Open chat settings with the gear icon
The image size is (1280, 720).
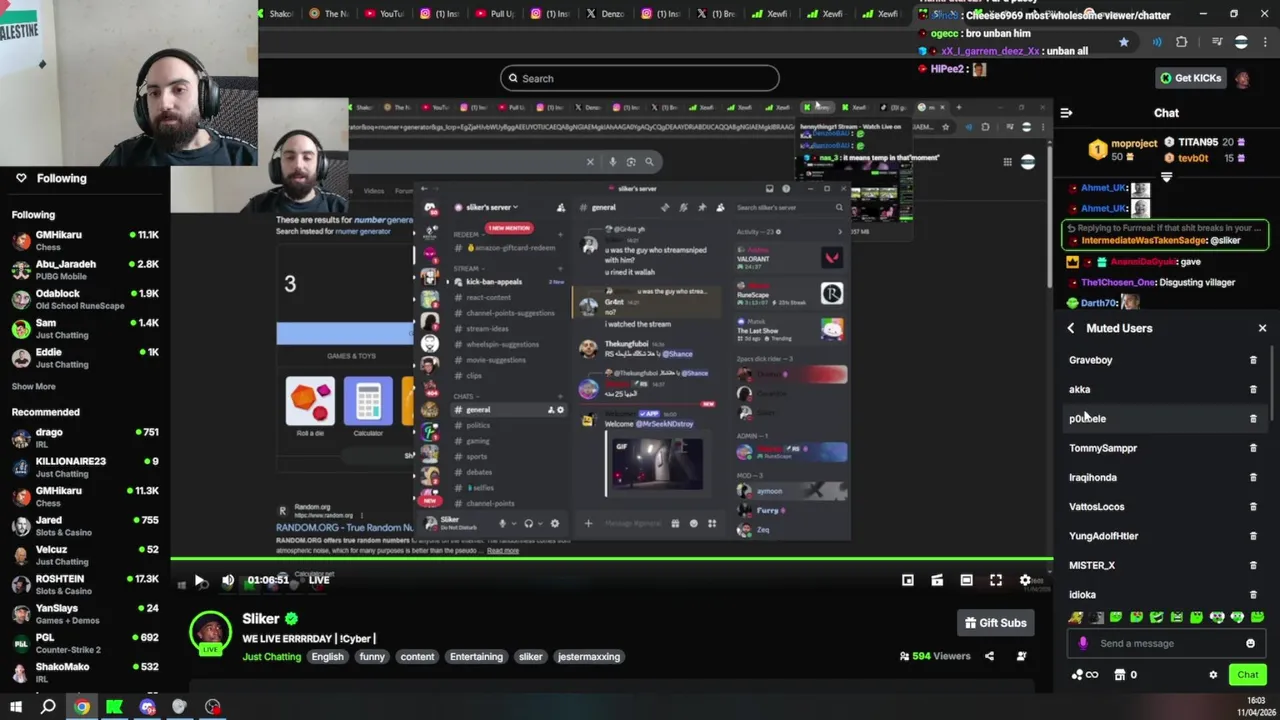tap(1213, 675)
